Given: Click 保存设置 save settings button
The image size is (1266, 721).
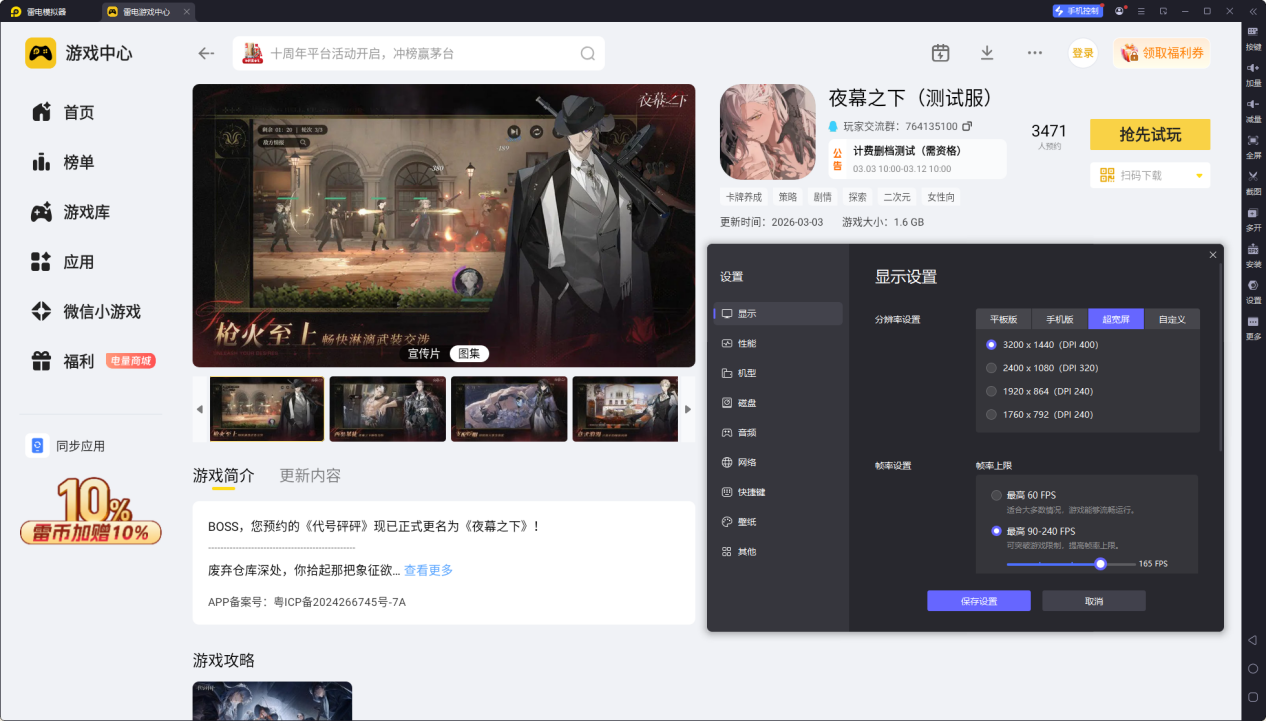Looking at the screenshot, I should coord(978,601).
